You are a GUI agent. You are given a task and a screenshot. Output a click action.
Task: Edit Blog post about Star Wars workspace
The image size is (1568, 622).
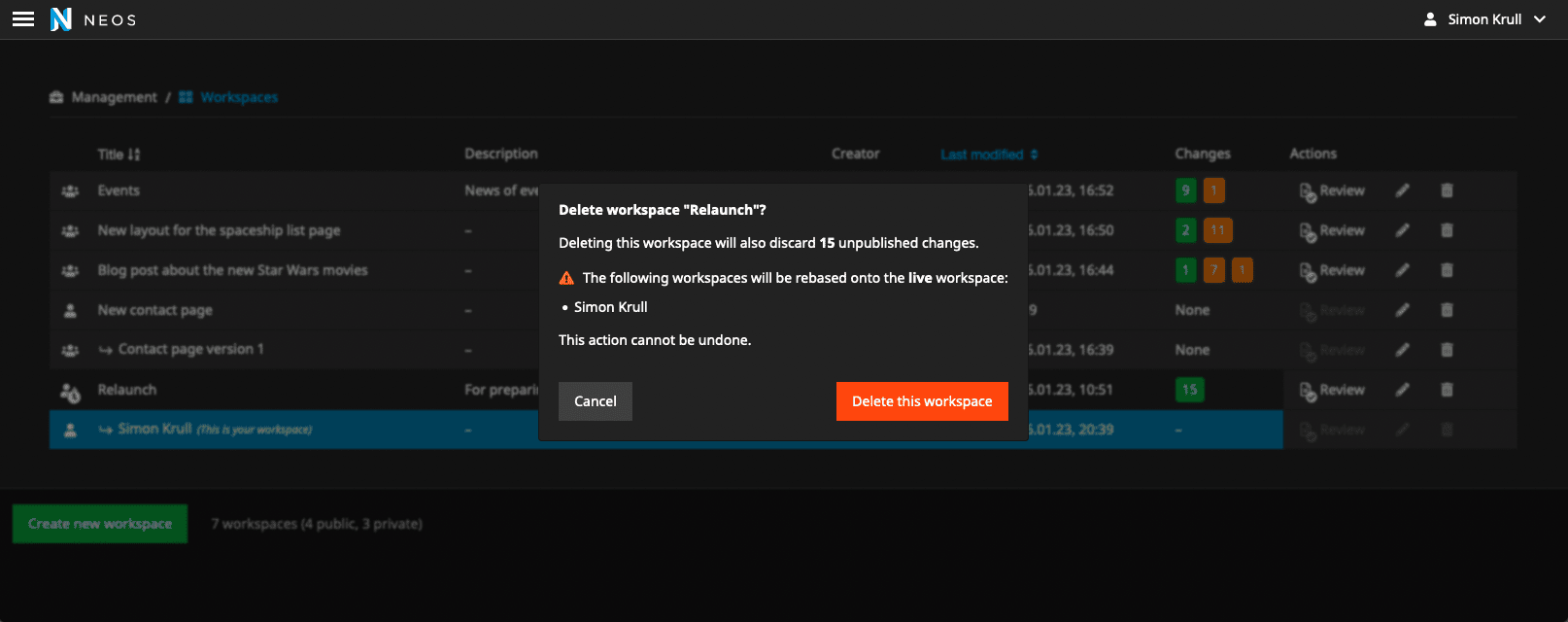pos(1402,270)
